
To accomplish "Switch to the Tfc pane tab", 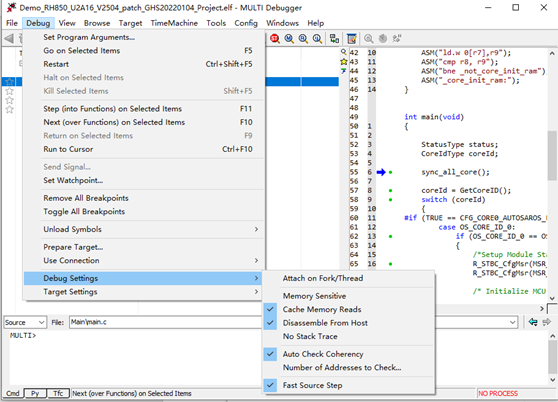I will tap(58, 393).
